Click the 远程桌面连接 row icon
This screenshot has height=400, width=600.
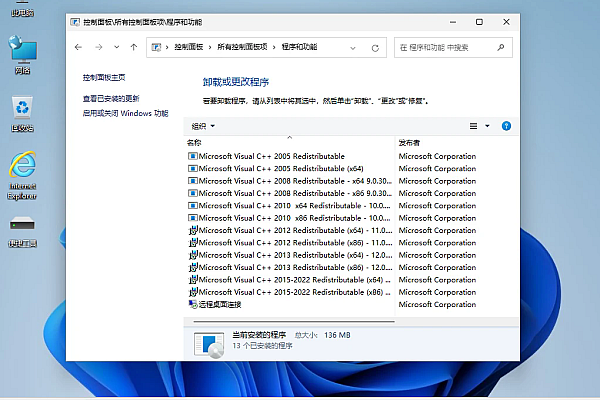coord(193,304)
